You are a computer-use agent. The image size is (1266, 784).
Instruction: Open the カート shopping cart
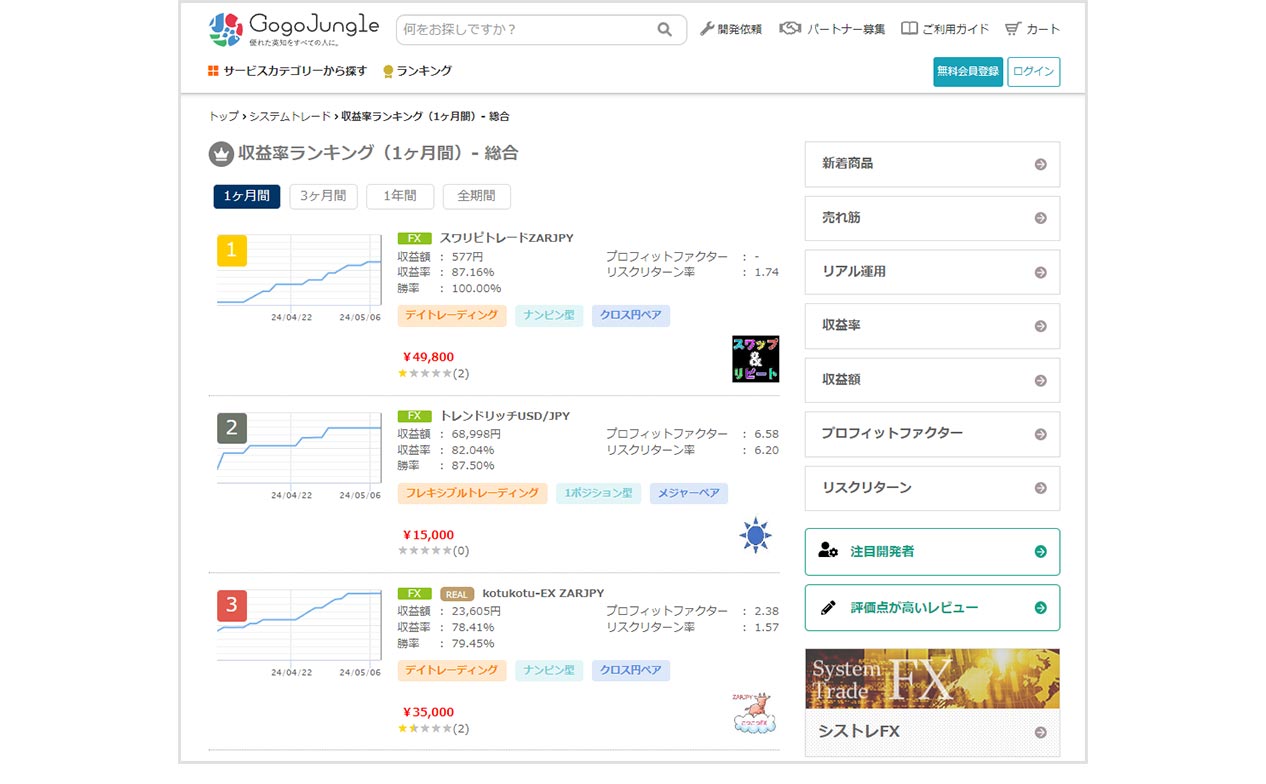point(1033,29)
